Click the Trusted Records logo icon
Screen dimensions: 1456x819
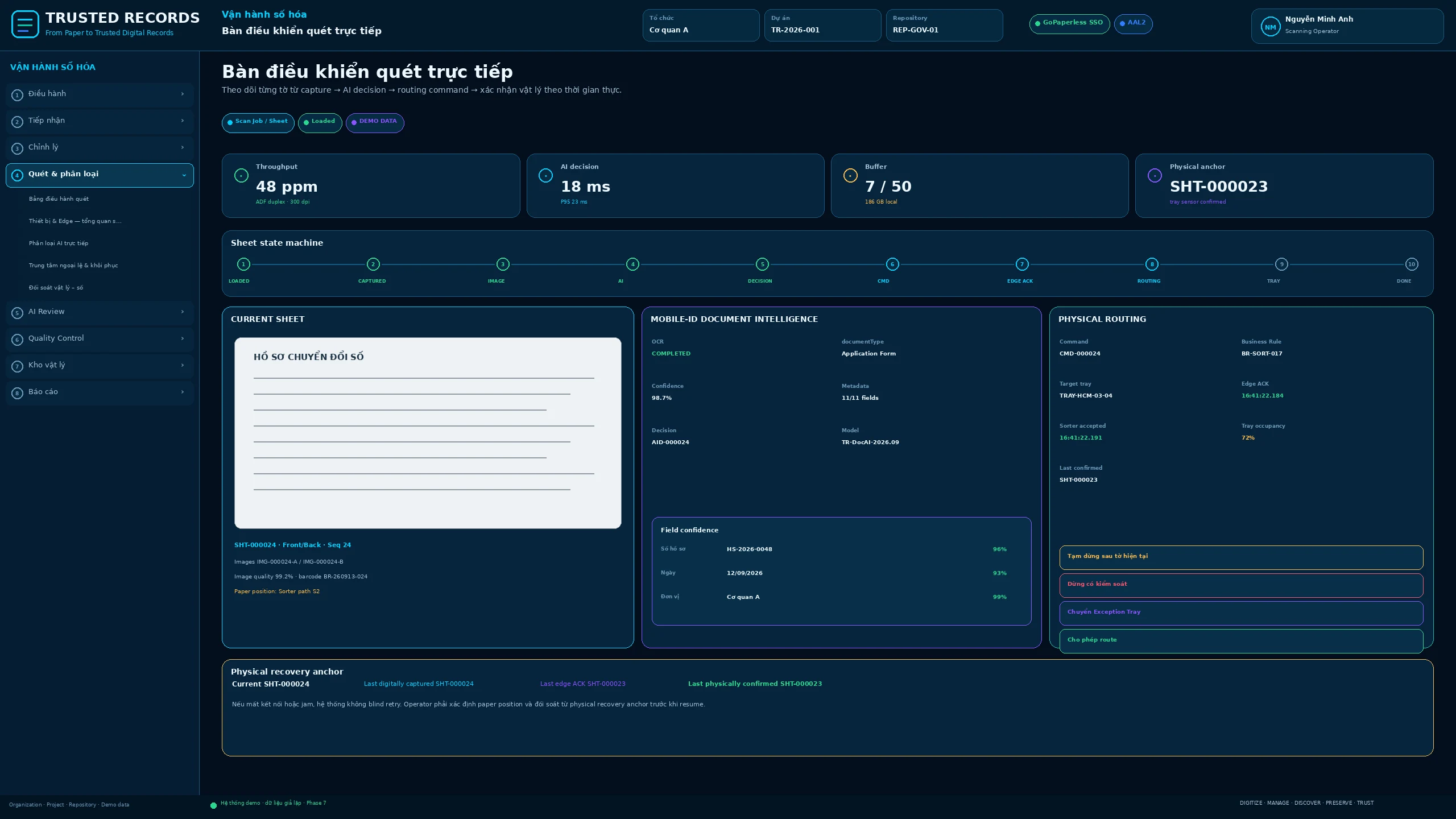tap(25, 24)
